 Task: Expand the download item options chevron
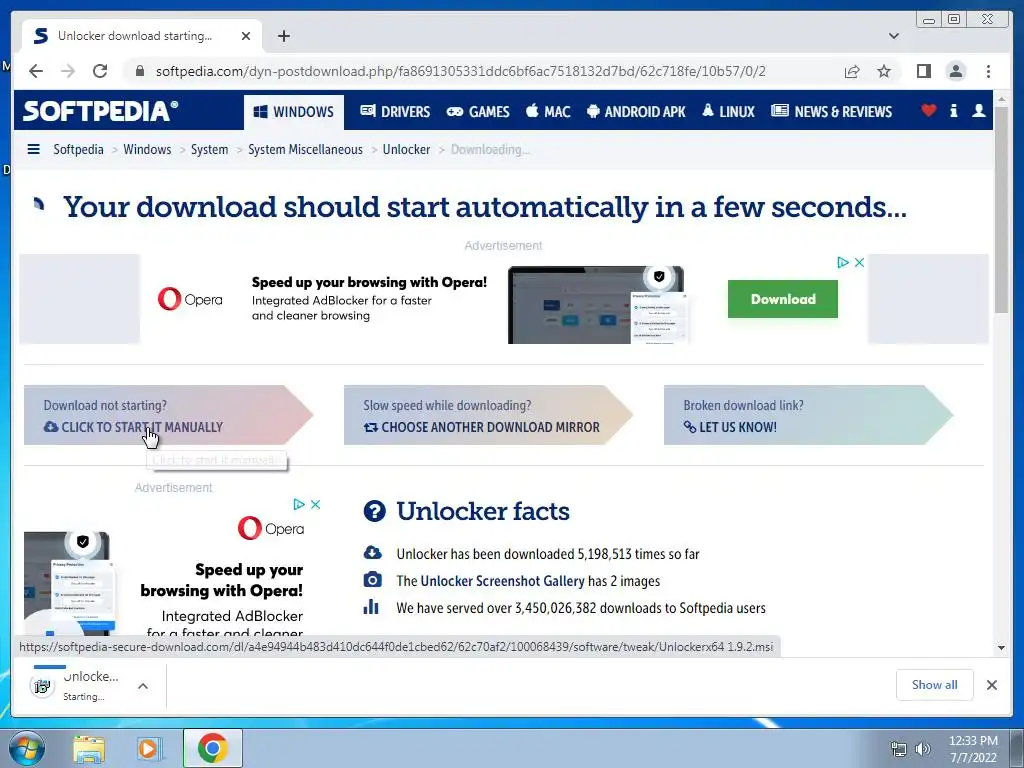(x=142, y=686)
